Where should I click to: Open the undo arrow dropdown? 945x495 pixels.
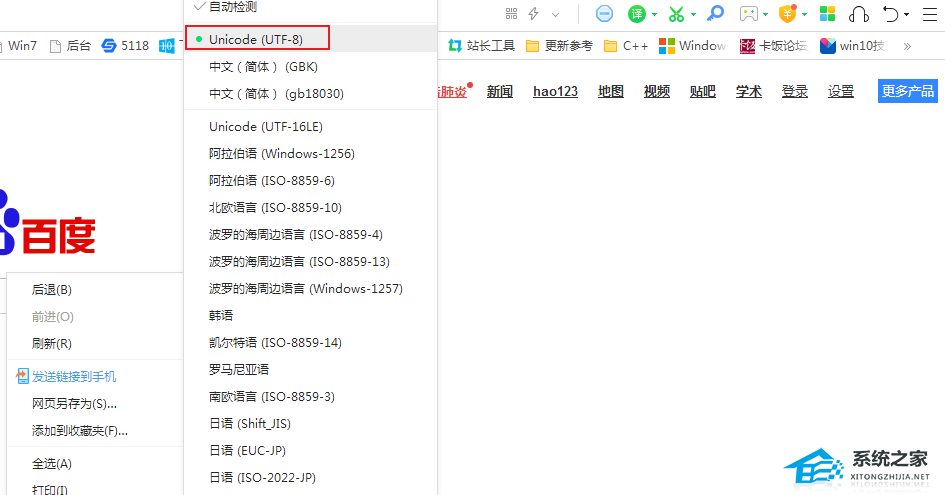(x=906, y=14)
